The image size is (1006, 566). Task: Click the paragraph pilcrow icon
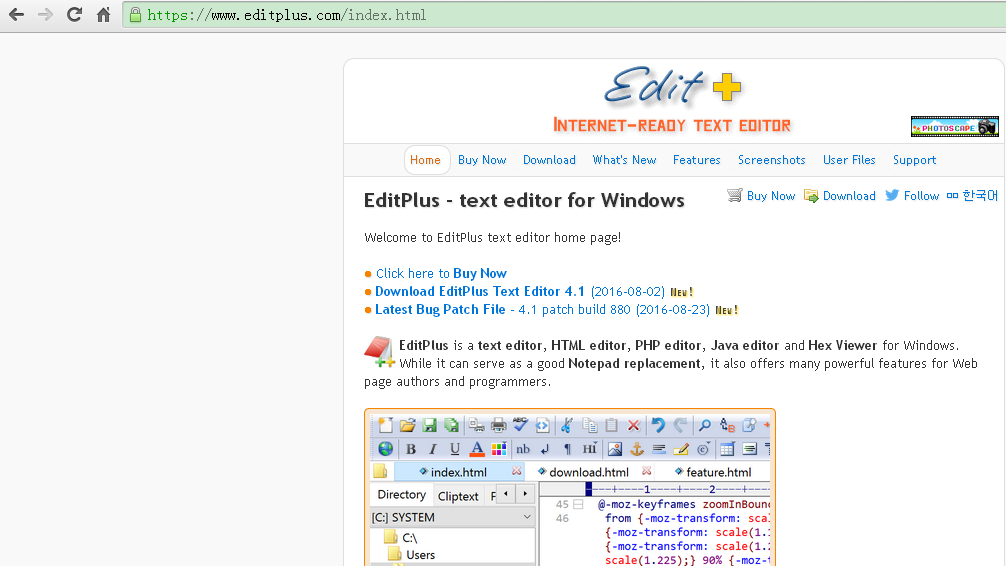click(x=567, y=449)
